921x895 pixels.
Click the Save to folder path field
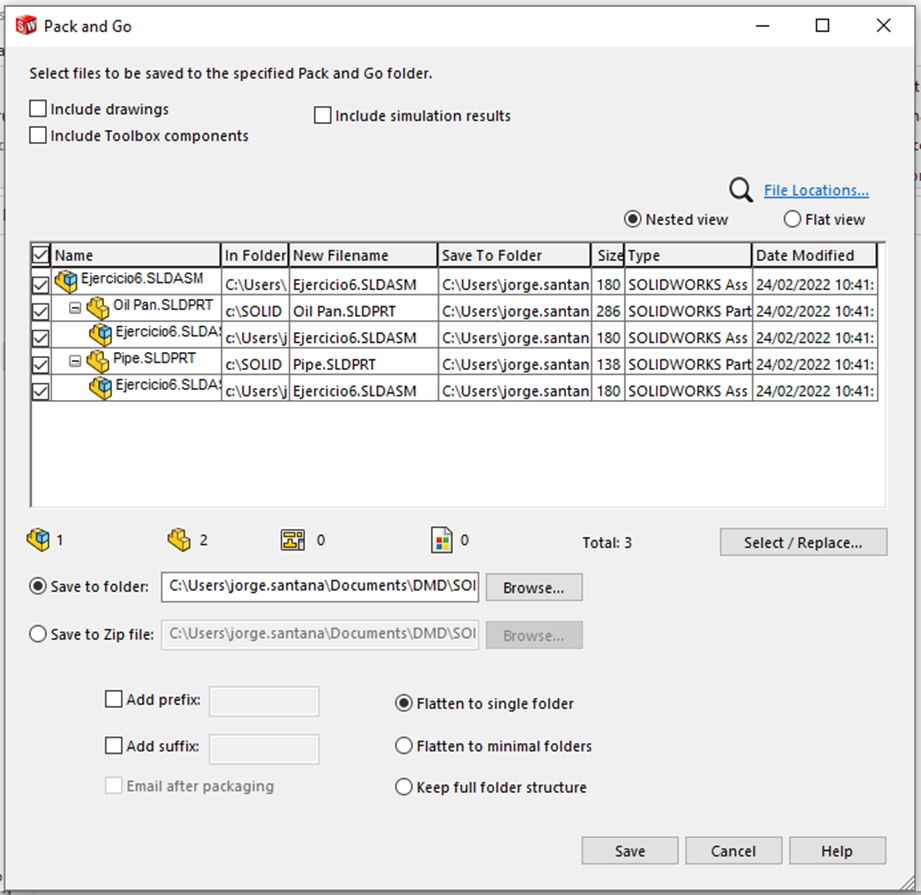[x=320, y=587]
